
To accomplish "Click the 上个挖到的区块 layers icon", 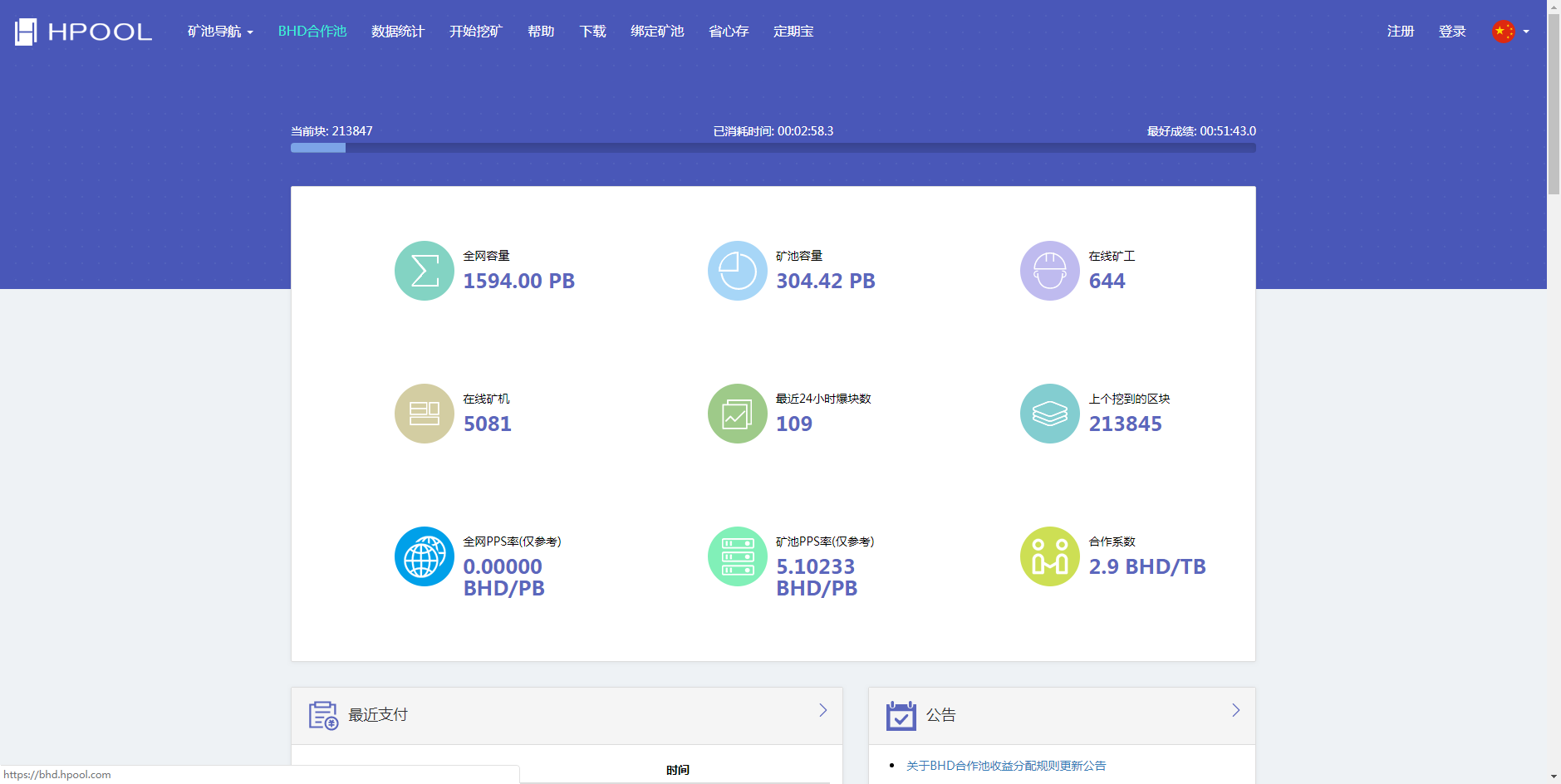I will pyautogui.click(x=1050, y=414).
